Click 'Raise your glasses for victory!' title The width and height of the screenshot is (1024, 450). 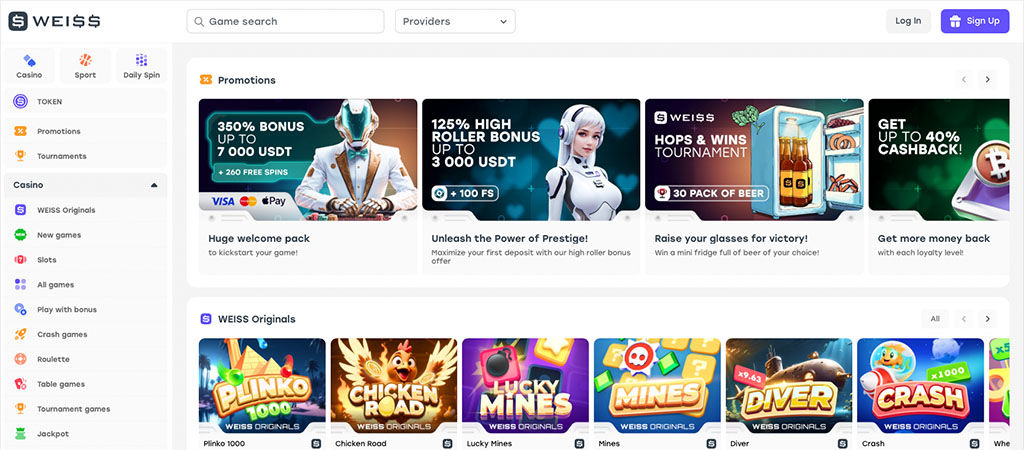point(731,238)
